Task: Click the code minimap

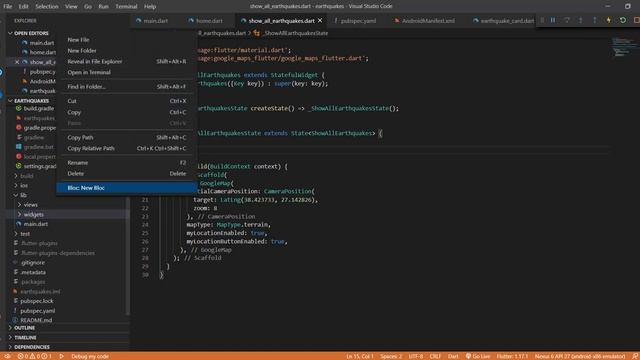Action: coord(624,47)
